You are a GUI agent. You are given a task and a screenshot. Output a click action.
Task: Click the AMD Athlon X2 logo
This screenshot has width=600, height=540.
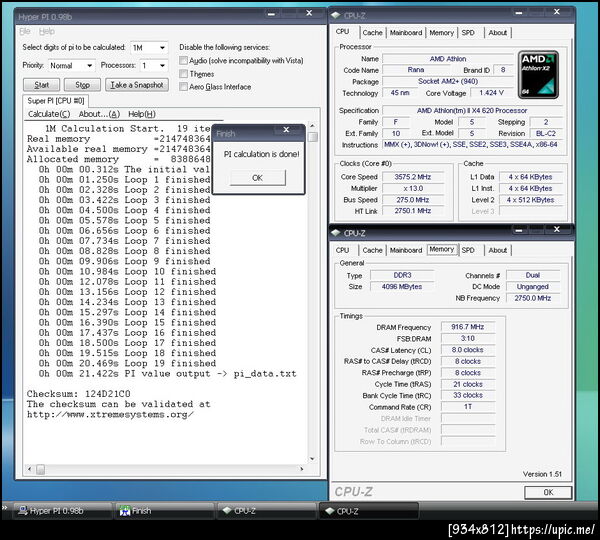538,75
